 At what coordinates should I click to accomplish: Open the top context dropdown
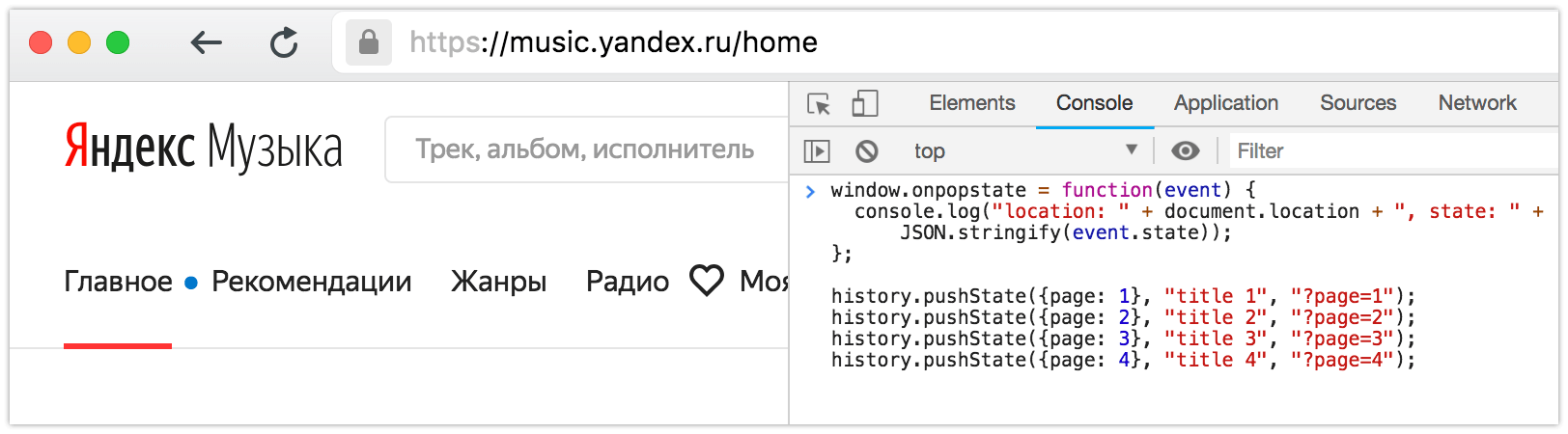click(x=1024, y=150)
